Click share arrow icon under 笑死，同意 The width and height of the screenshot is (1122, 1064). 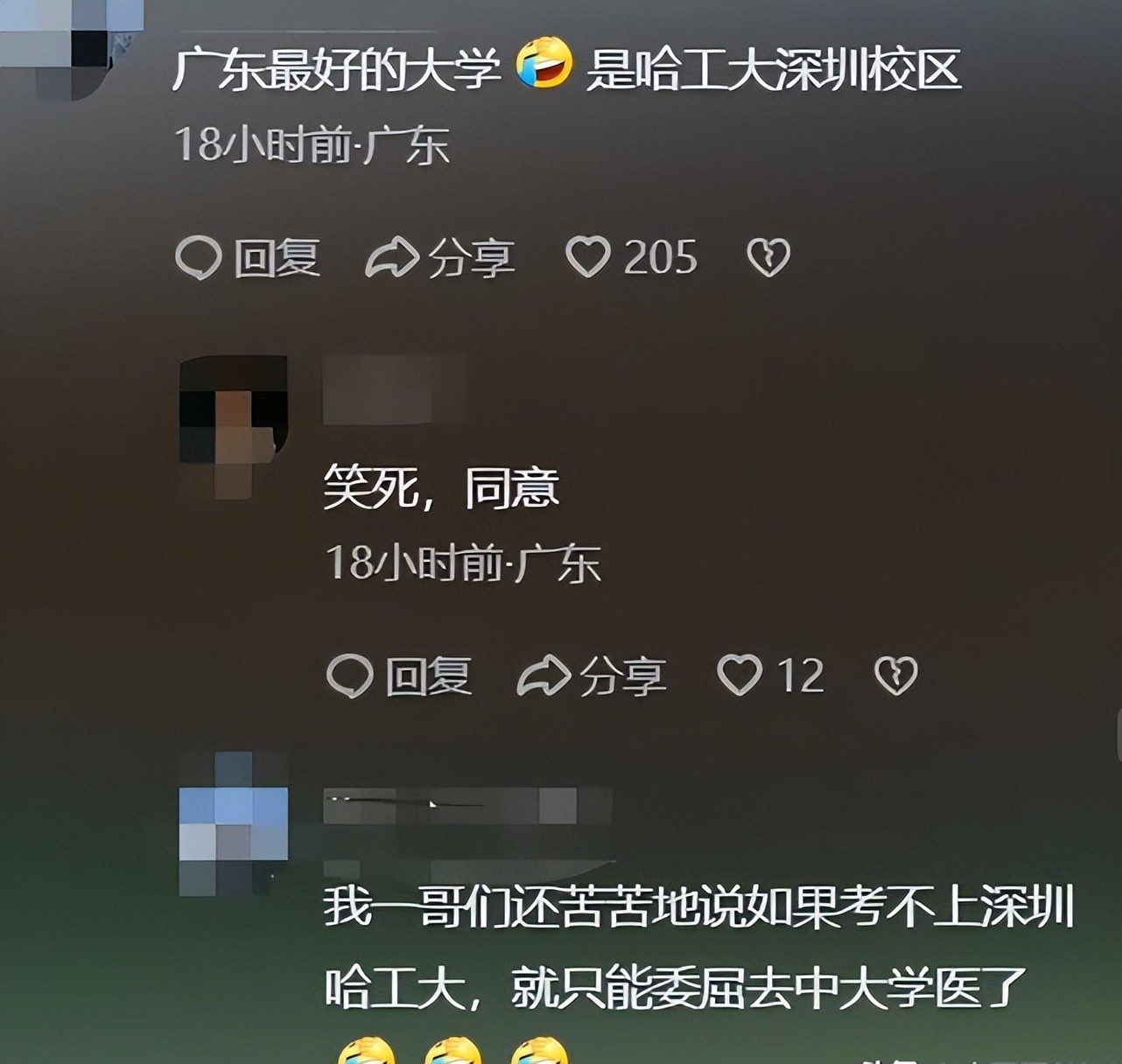(543, 676)
